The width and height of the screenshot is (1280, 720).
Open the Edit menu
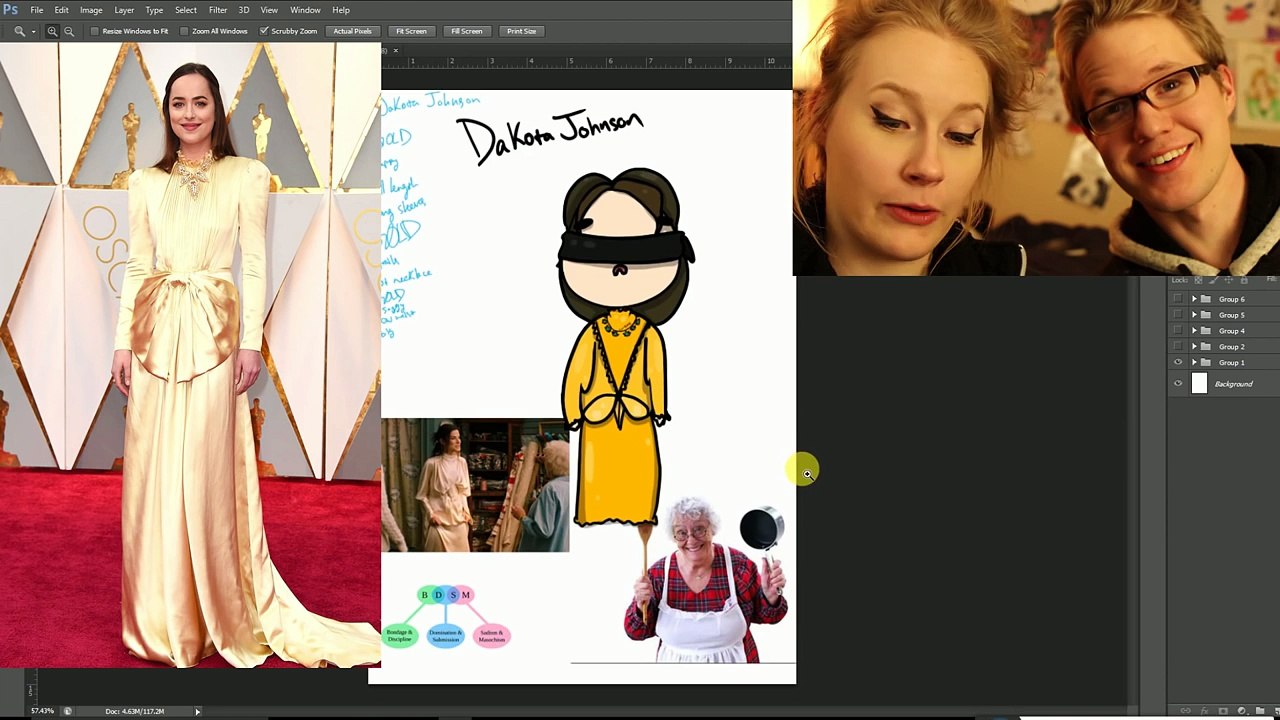[62, 10]
